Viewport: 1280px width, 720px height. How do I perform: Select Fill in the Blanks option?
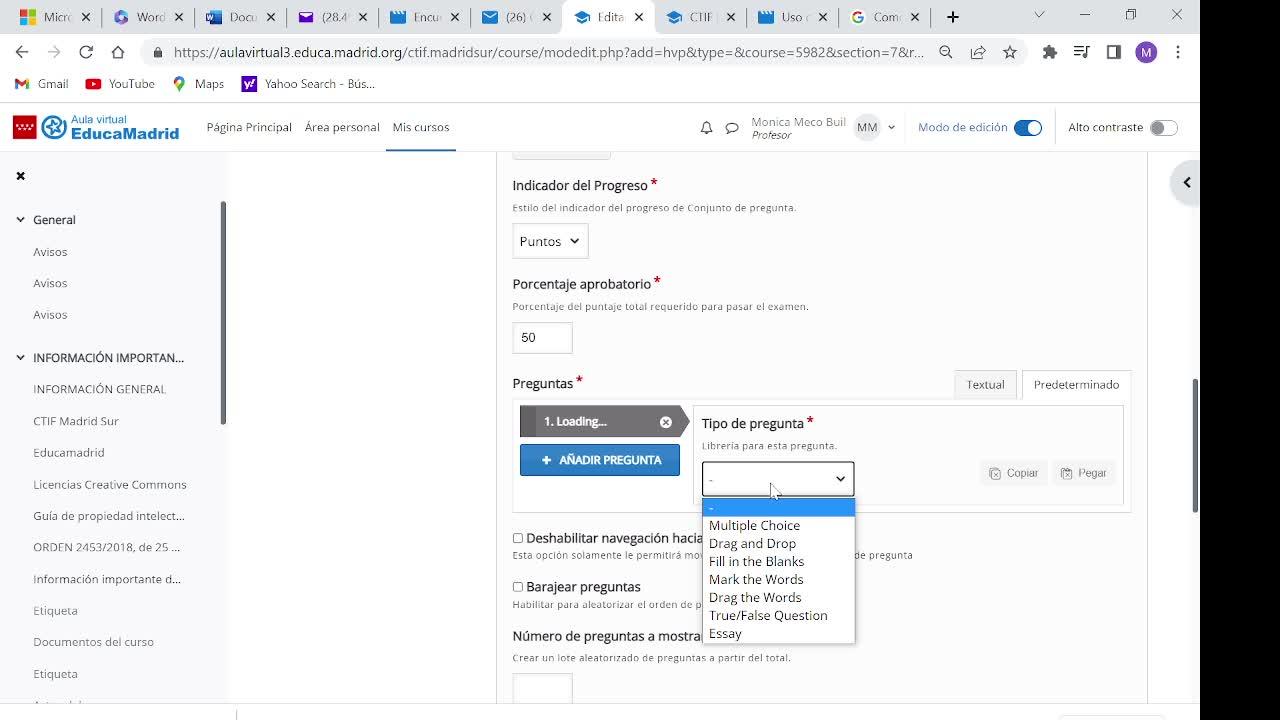(778, 561)
